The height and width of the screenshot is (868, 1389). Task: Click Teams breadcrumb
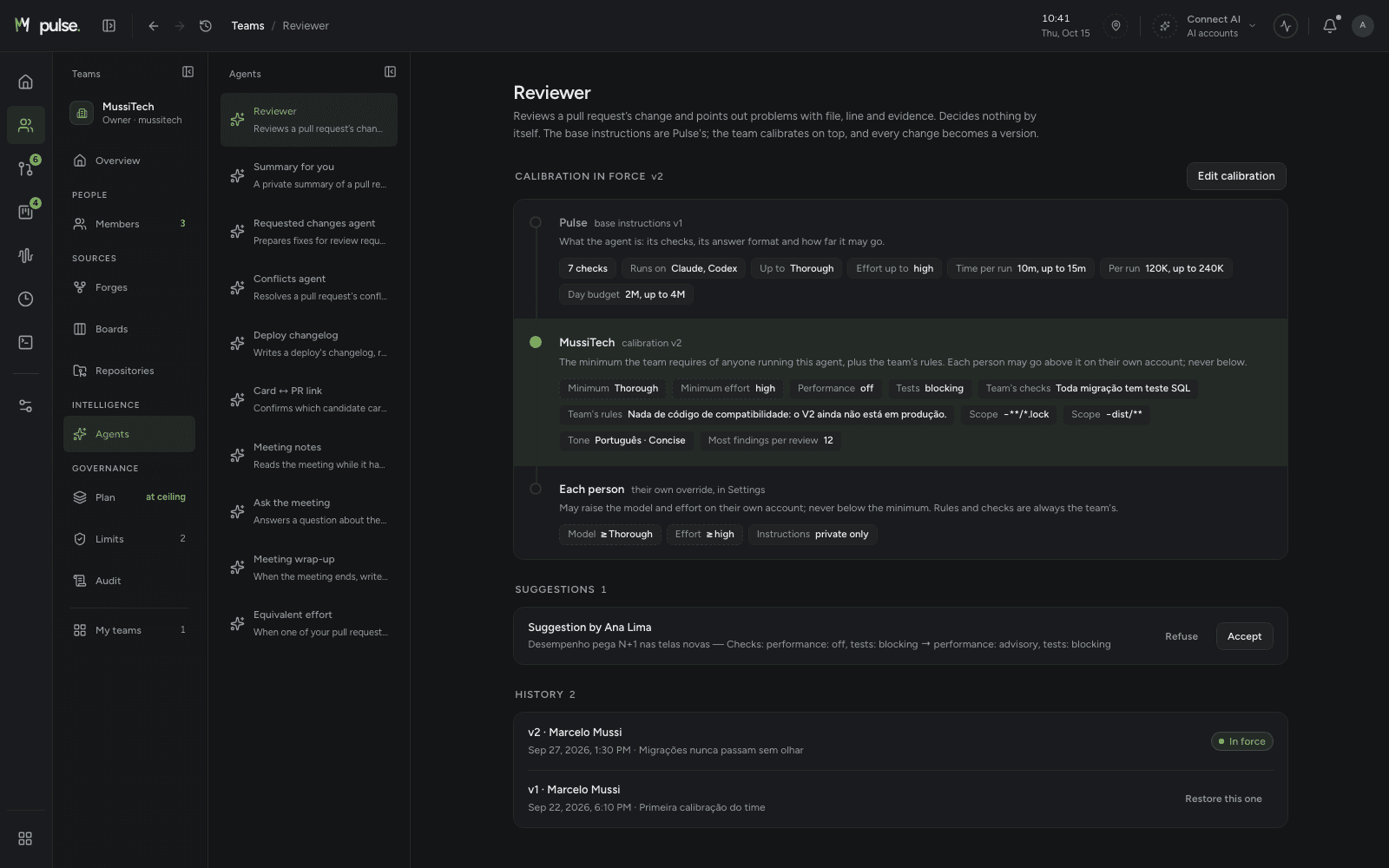click(x=247, y=26)
